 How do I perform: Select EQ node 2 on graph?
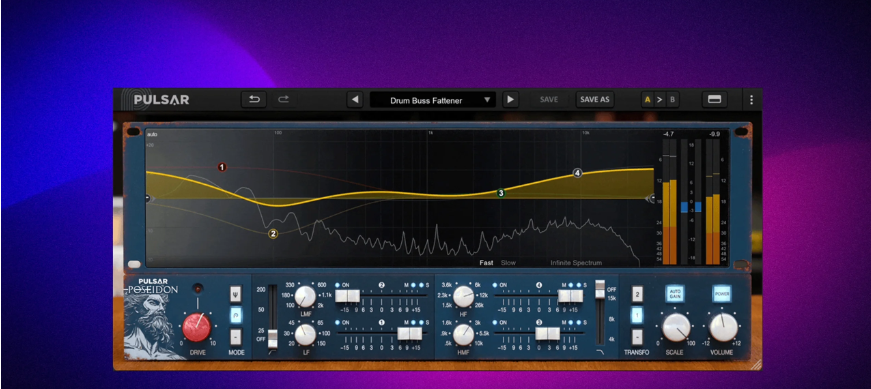point(273,234)
